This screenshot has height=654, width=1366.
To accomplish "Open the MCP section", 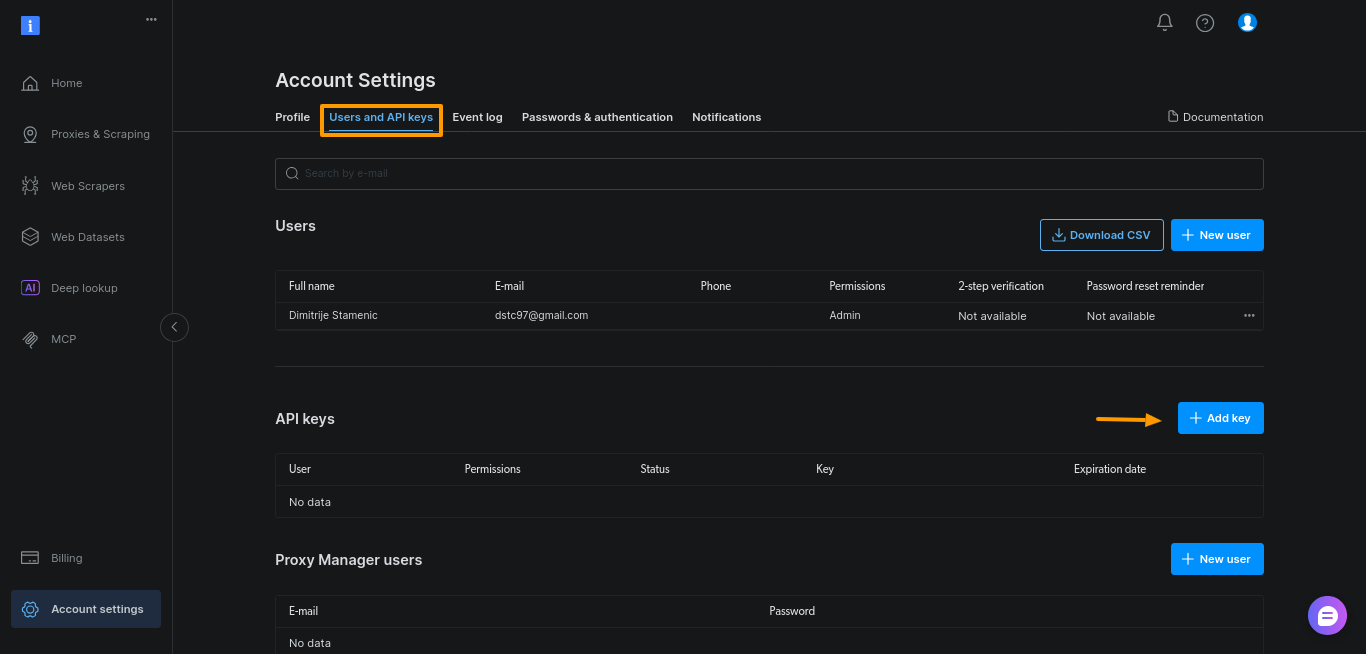I will [62, 339].
